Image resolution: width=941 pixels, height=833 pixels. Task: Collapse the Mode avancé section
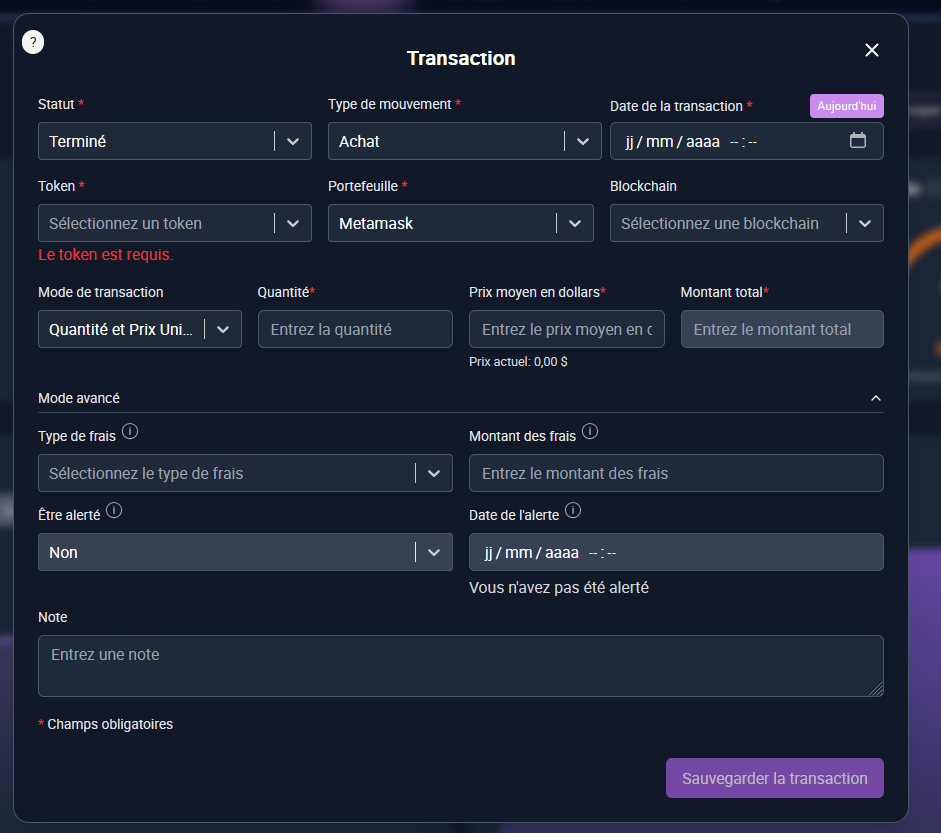(875, 398)
